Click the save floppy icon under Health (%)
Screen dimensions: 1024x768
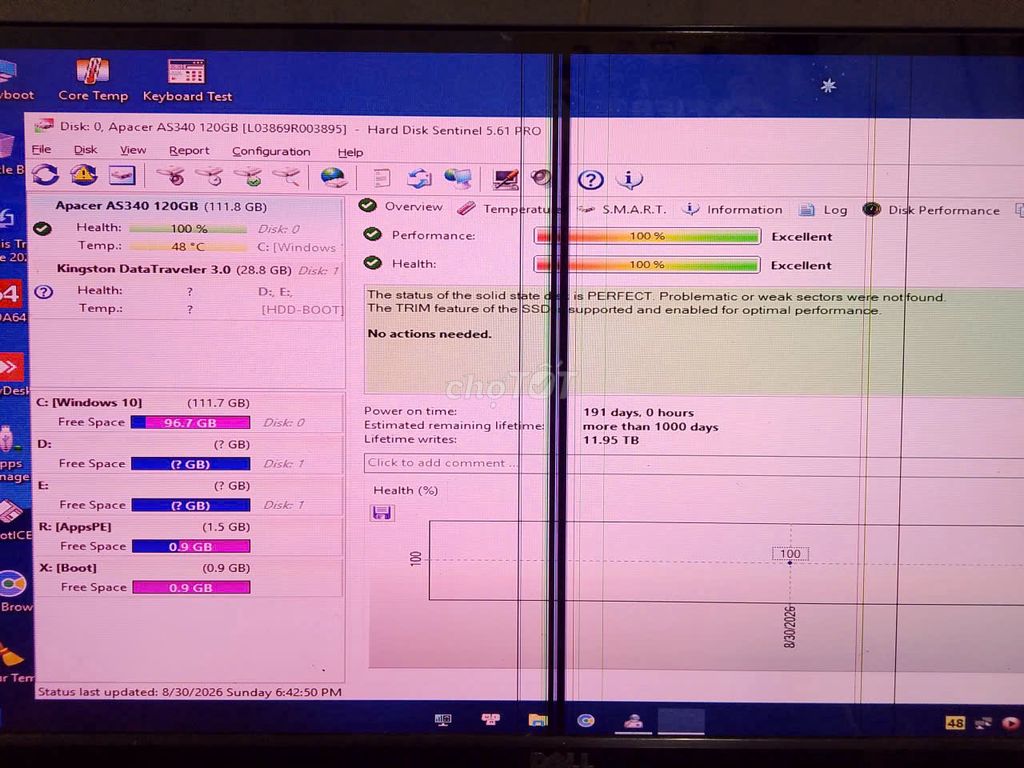[381, 513]
